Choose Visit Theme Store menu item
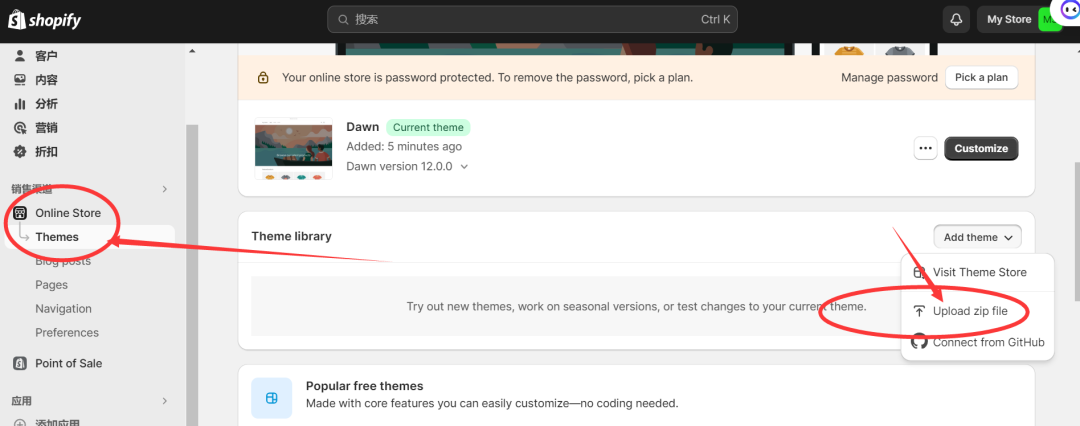The width and height of the screenshot is (1080, 426). (x=979, y=272)
